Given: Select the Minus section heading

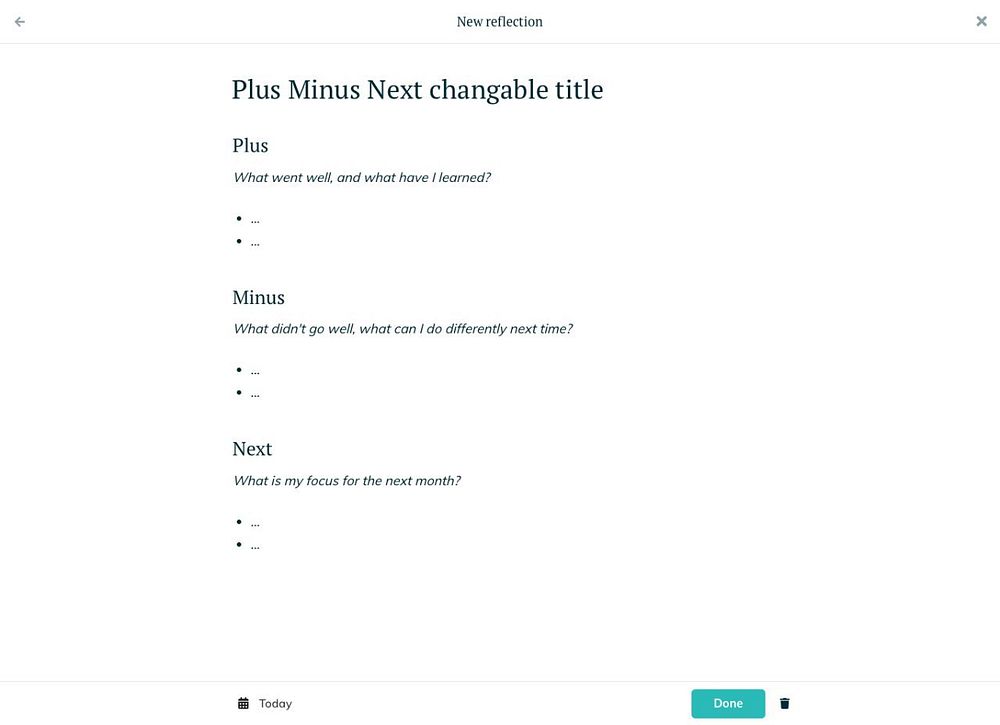Looking at the screenshot, I should coord(258,297).
